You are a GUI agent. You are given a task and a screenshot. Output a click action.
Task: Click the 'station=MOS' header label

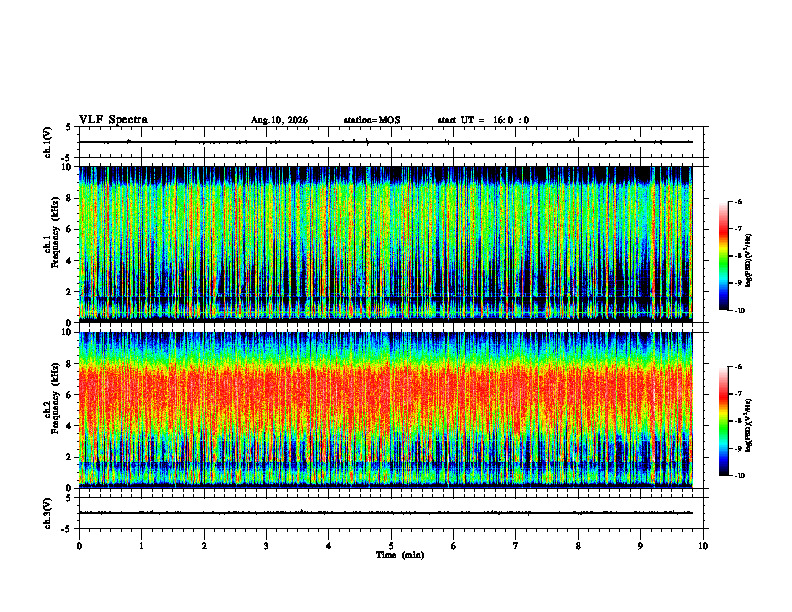click(x=372, y=120)
